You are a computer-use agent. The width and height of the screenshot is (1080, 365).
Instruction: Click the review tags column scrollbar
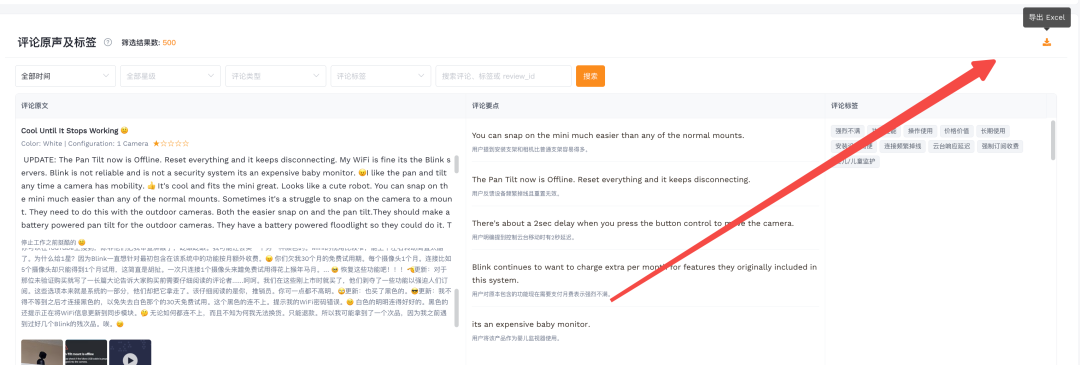point(1052,140)
